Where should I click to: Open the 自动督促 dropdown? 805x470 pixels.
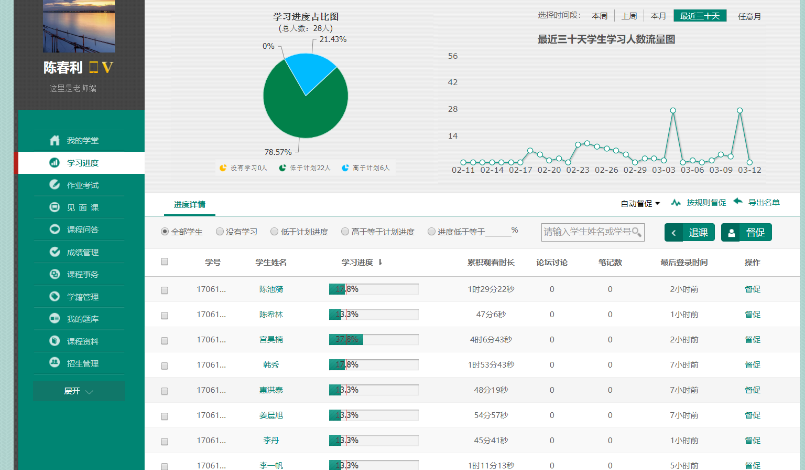(x=640, y=203)
